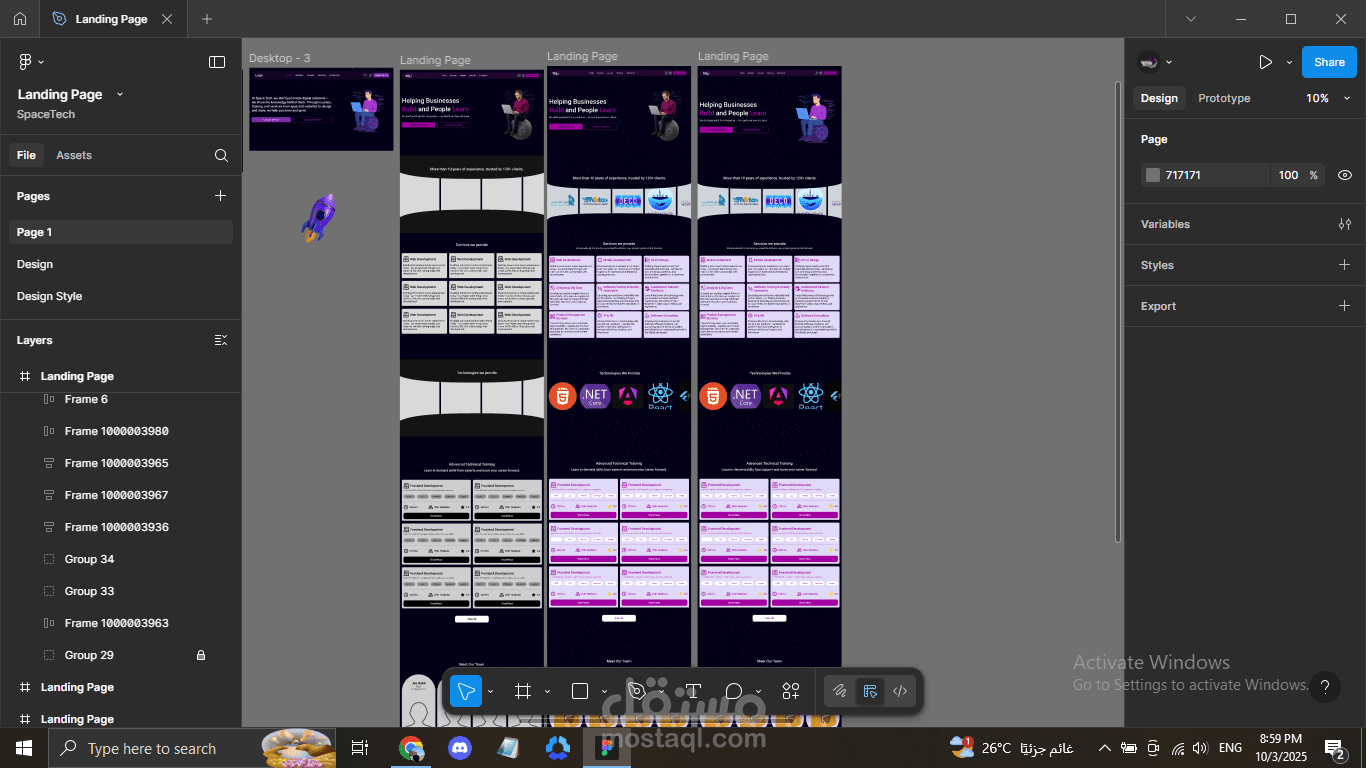Open the Help question mark button
The width and height of the screenshot is (1369, 768).
(x=1325, y=687)
